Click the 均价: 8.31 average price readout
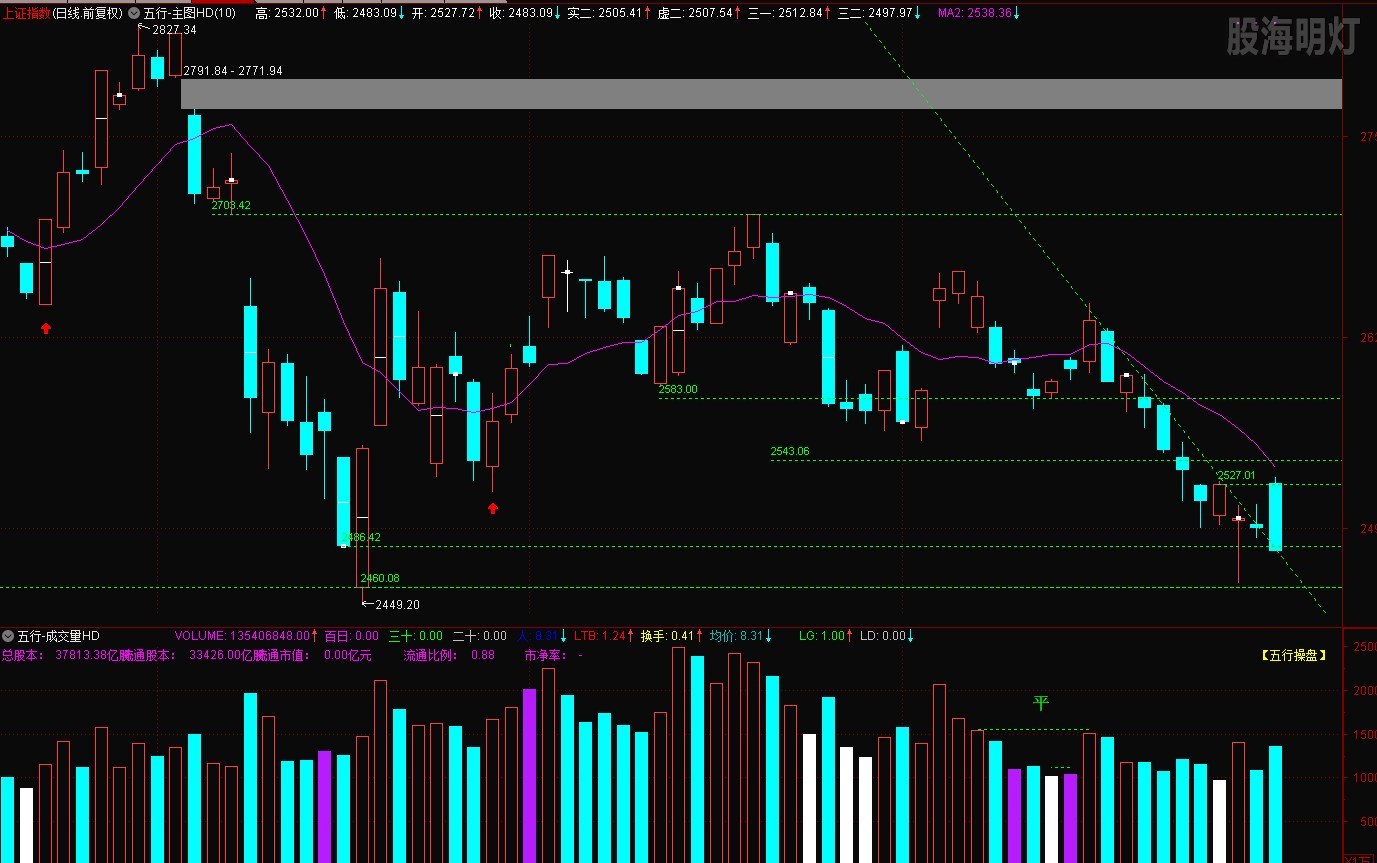The height and width of the screenshot is (863, 1377). (741, 636)
